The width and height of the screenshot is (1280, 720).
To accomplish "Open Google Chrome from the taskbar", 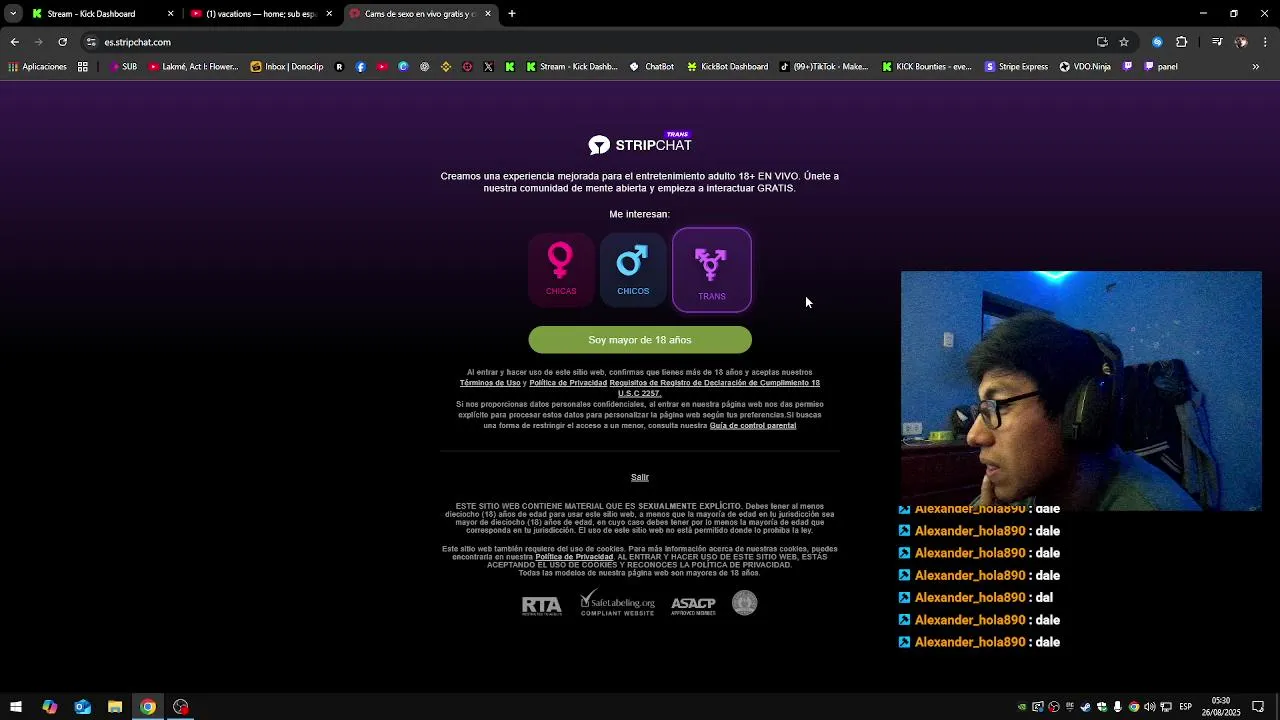I will click(148, 707).
